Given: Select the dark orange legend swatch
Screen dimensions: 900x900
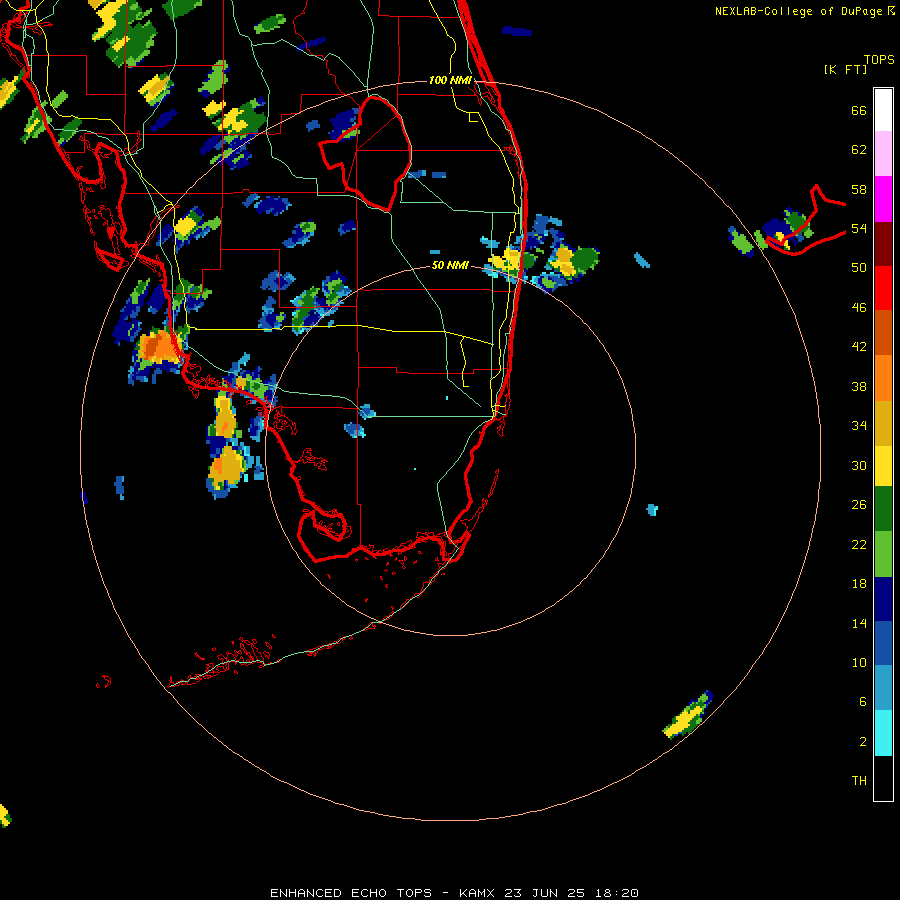Looking at the screenshot, I should [883, 332].
